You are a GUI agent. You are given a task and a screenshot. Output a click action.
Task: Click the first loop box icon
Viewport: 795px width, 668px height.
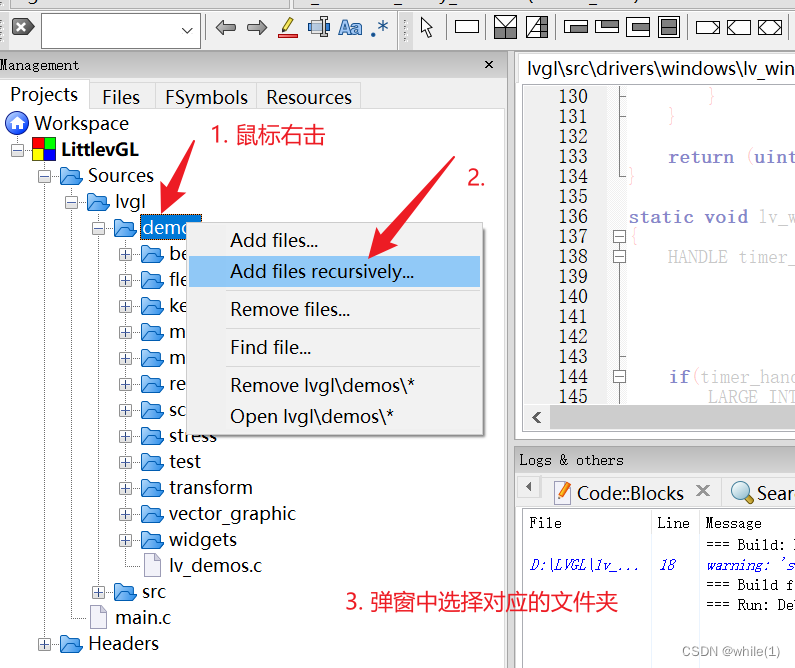tap(575, 27)
